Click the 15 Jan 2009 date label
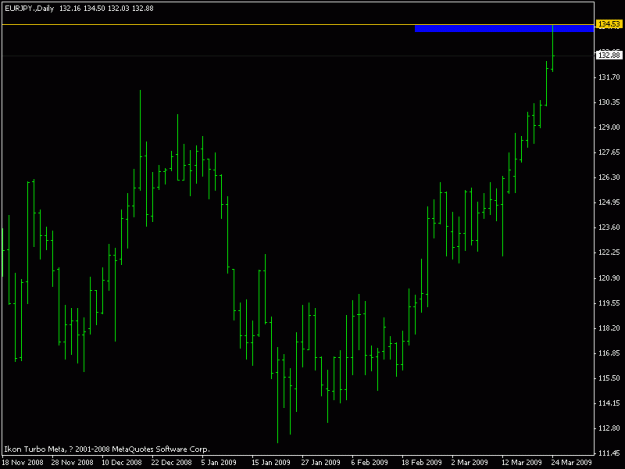The image size is (625, 469). (271, 463)
